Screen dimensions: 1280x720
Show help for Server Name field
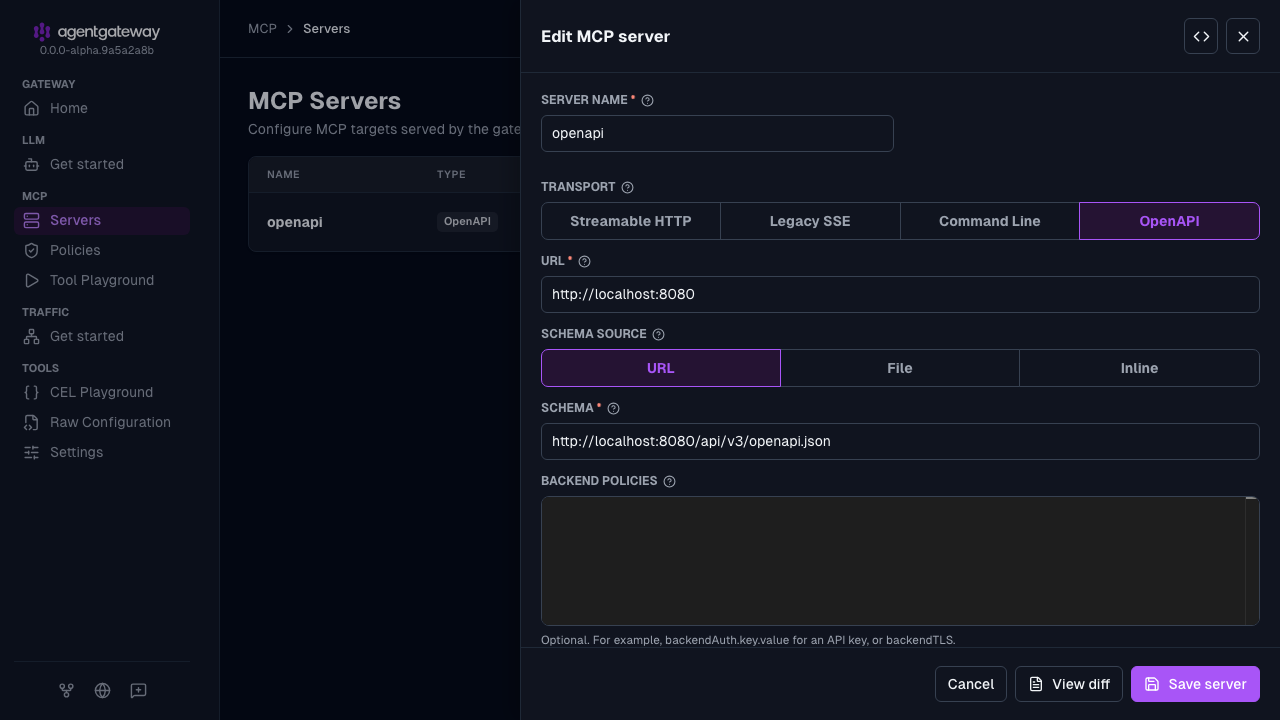click(x=647, y=100)
